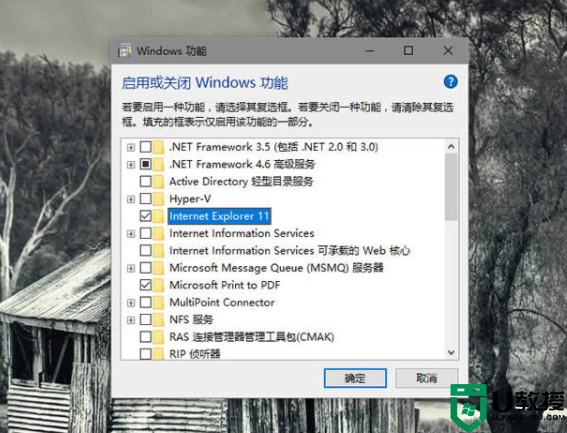The height and width of the screenshot is (433, 567).
Task: Expand the Microsoft Message Queue (MSMQ) node
Action: 131,268
